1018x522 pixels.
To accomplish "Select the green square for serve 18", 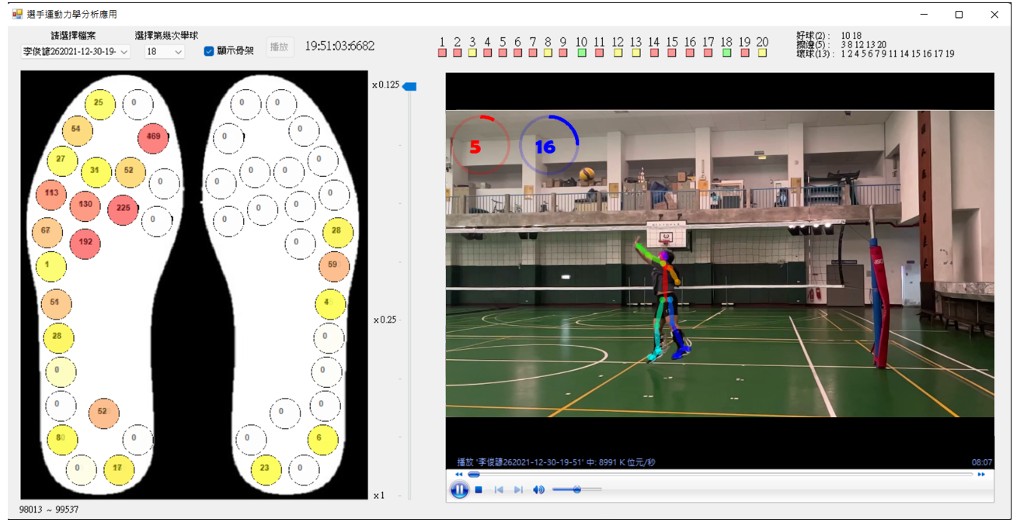I will click(x=727, y=53).
